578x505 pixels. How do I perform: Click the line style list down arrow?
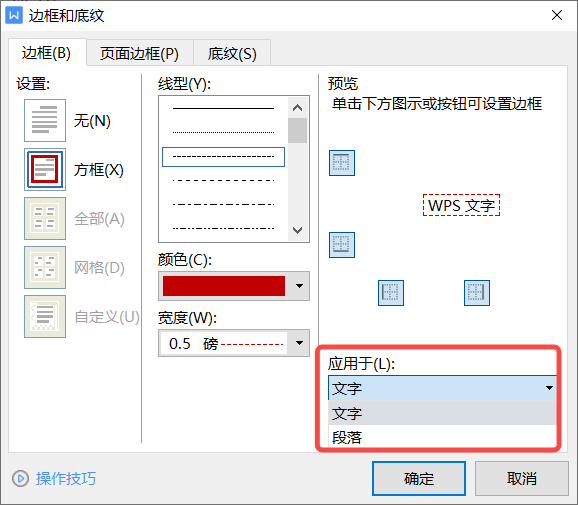[297, 230]
